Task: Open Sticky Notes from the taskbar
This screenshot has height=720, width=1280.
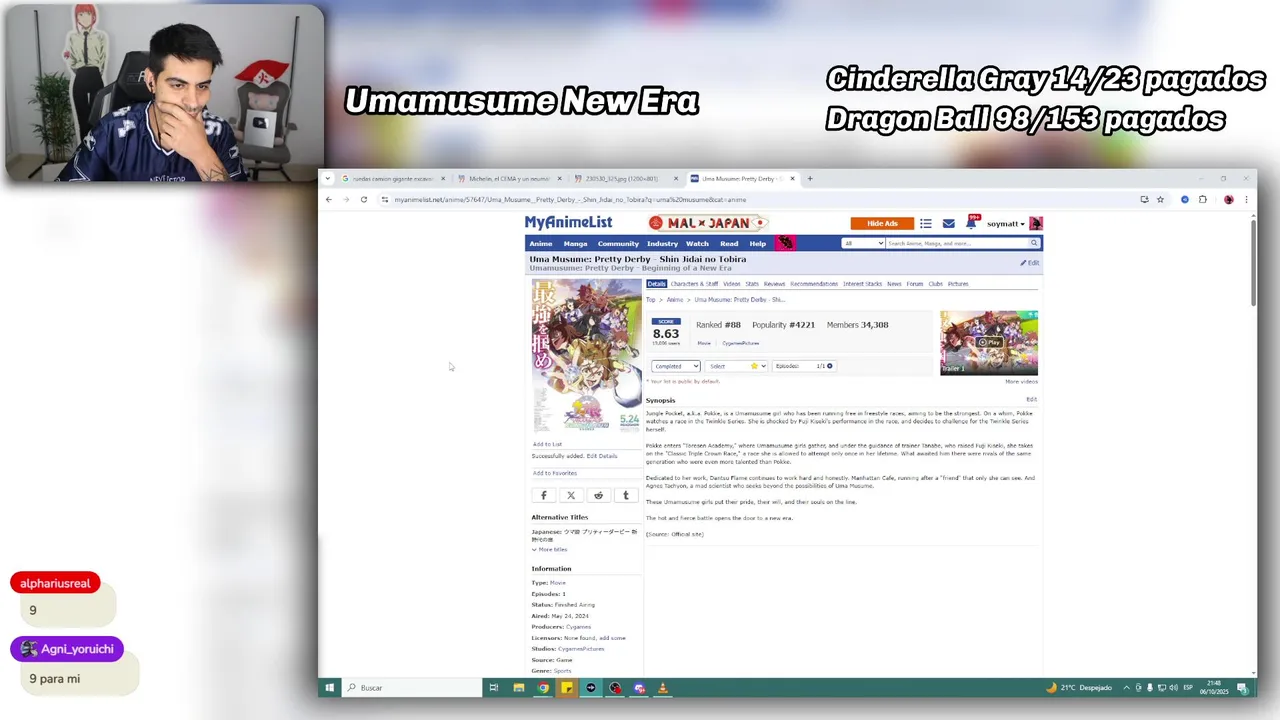Action: 567,688
